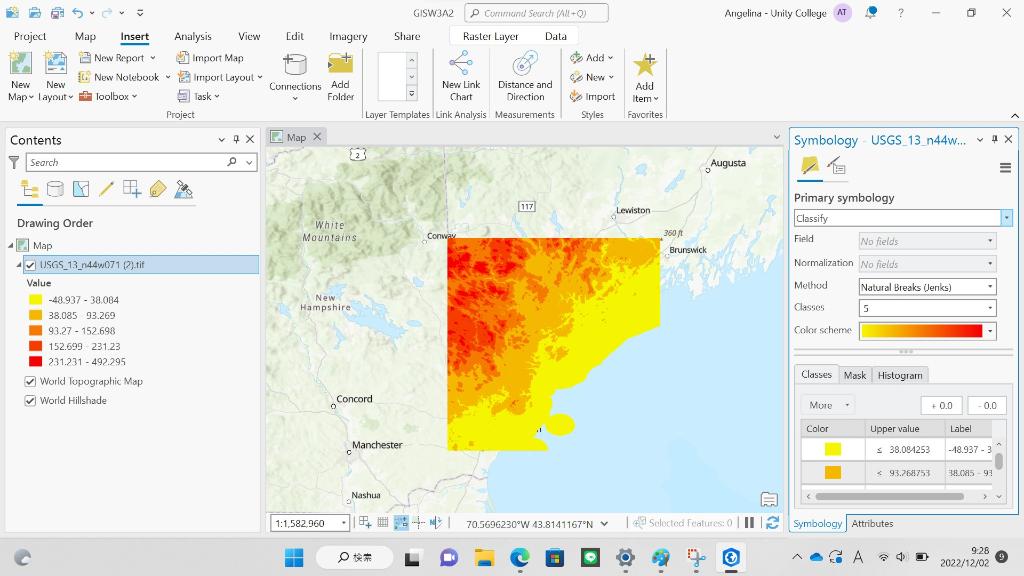Open the Method dropdown showing Natural Breaks (Jenks)

(x=927, y=285)
